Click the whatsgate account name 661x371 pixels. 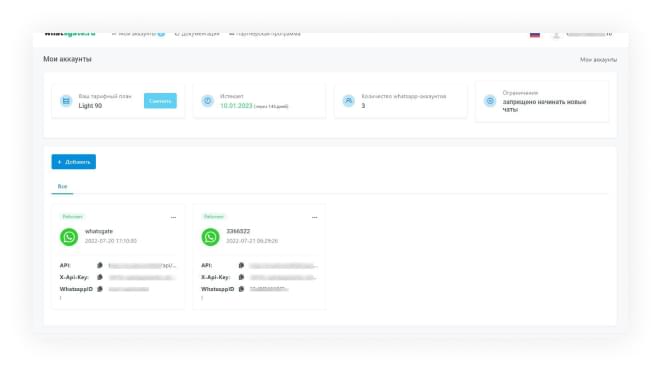(x=99, y=231)
